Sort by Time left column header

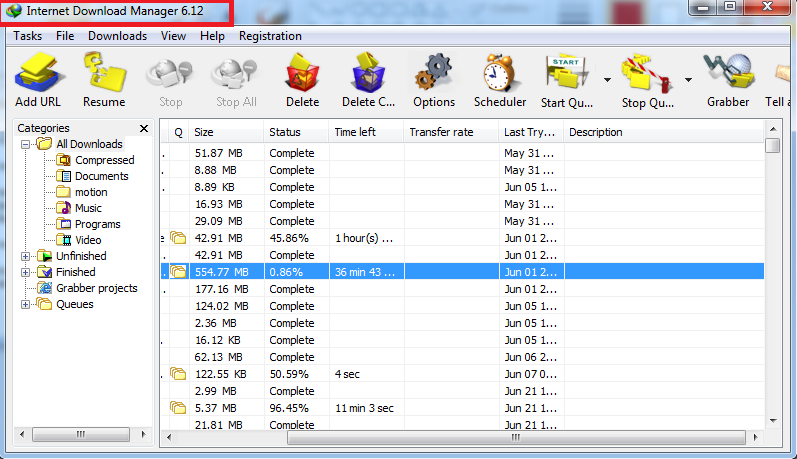[x=366, y=132]
